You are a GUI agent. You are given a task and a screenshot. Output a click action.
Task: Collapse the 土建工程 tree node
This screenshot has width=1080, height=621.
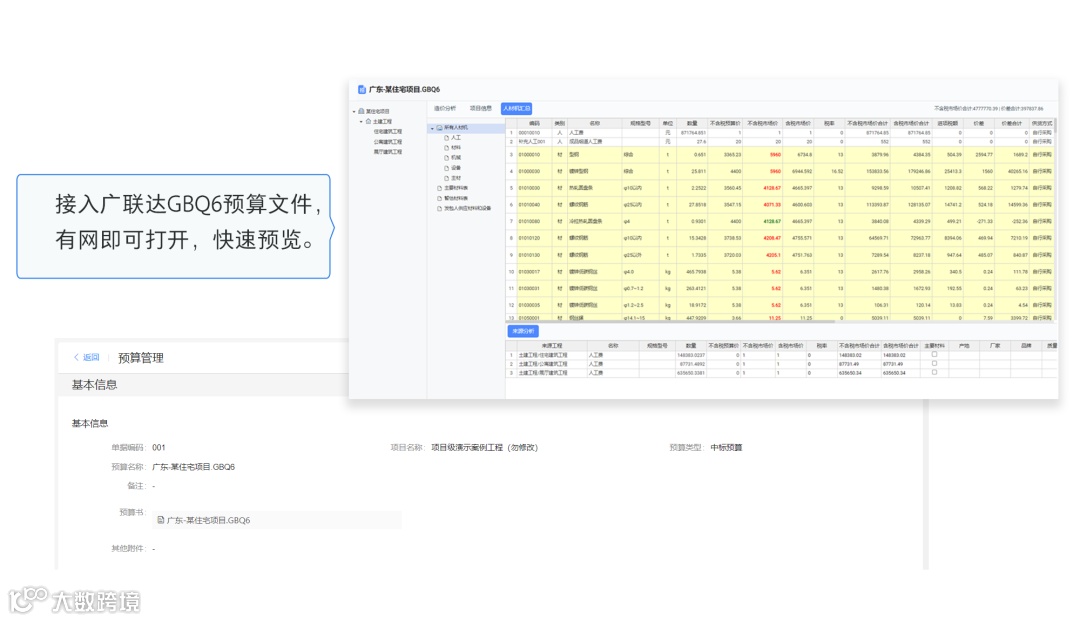(x=361, y=122)
